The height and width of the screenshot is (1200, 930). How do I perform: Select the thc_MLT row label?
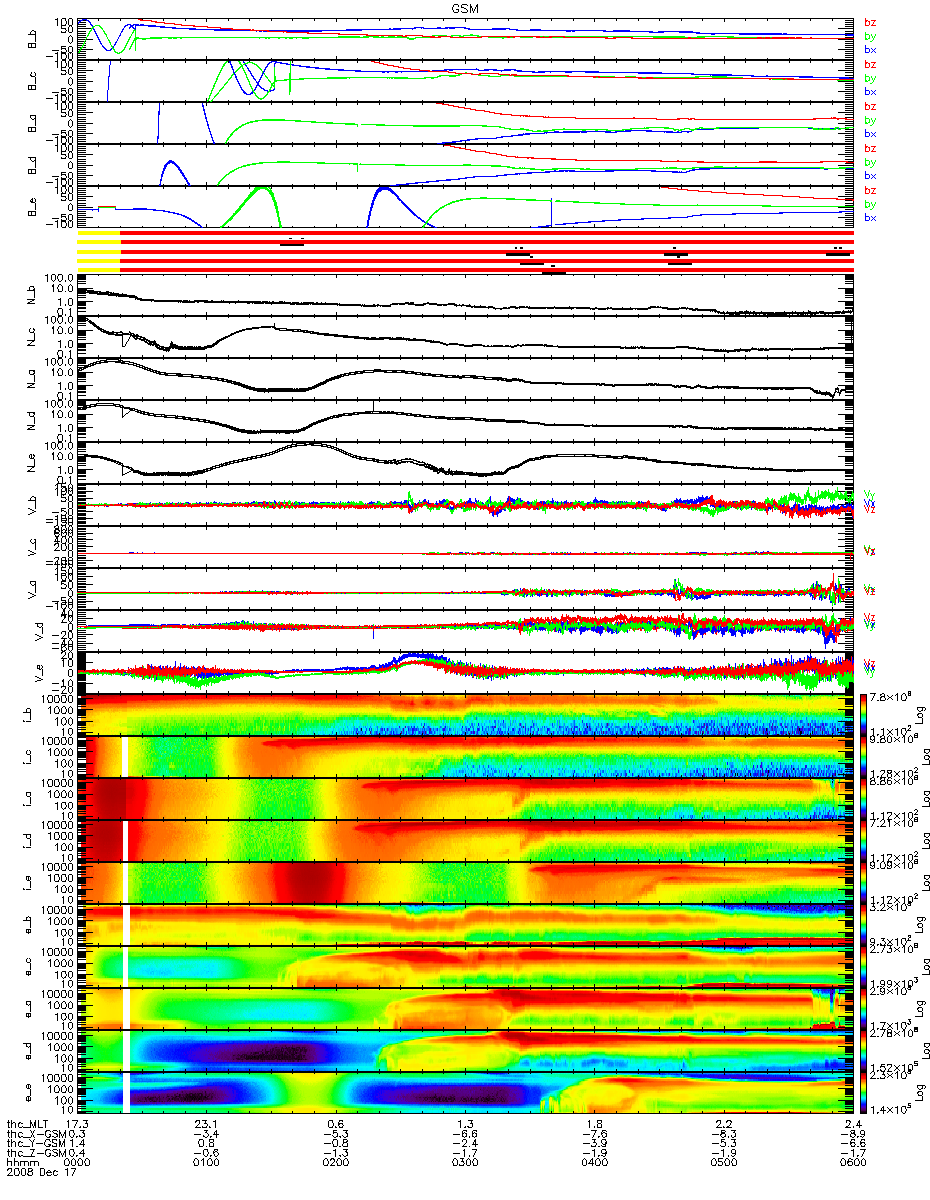(26, 1125)
